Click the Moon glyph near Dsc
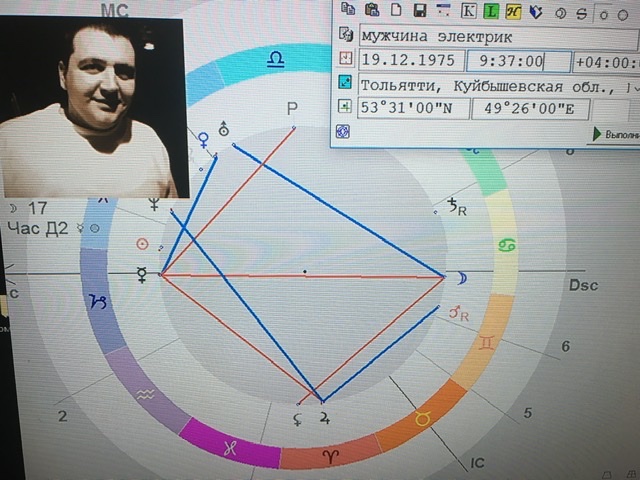 [462, 278]
